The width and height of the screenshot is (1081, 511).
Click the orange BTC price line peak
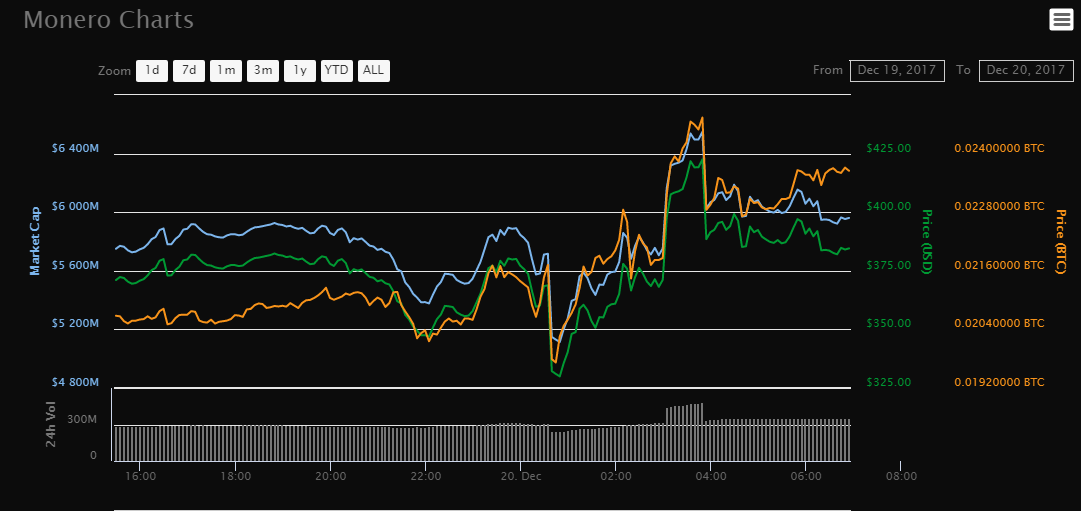[702, 118]
